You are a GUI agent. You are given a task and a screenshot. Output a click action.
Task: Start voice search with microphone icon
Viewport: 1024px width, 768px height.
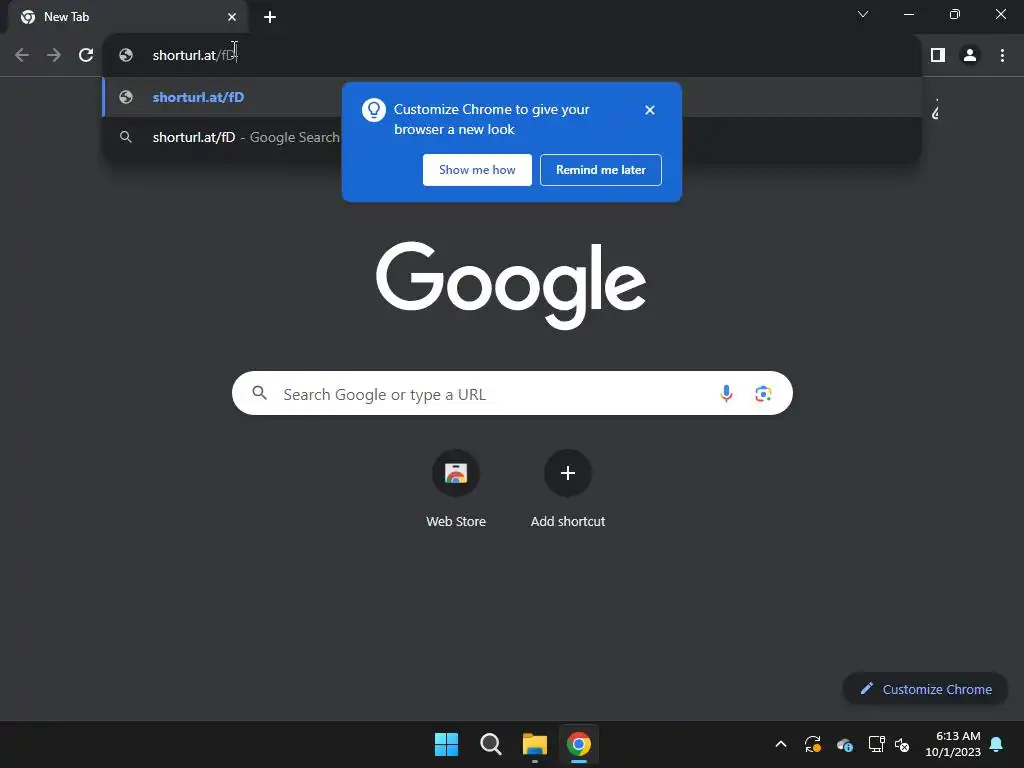coord(726,393)
